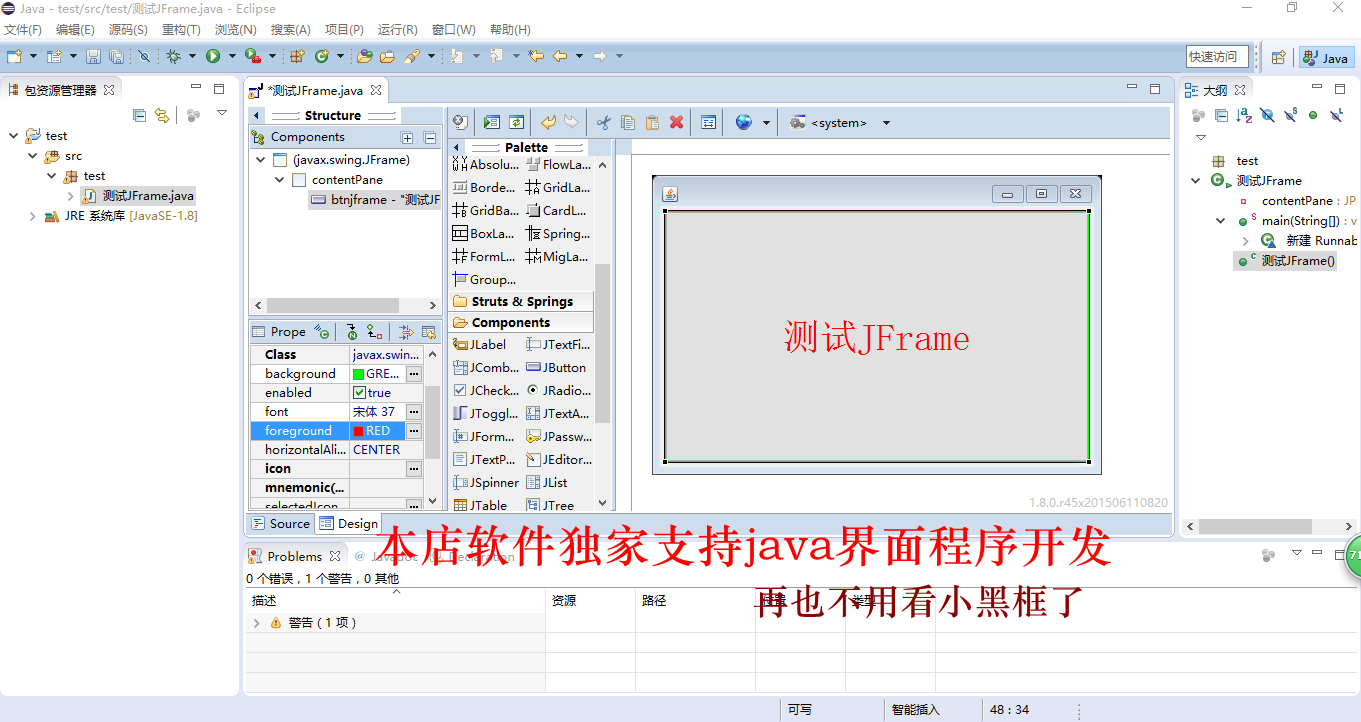The image size is (1361, 722).
Task: Toggle Hide Static Members in Outline
Action: coord(1290,115)
